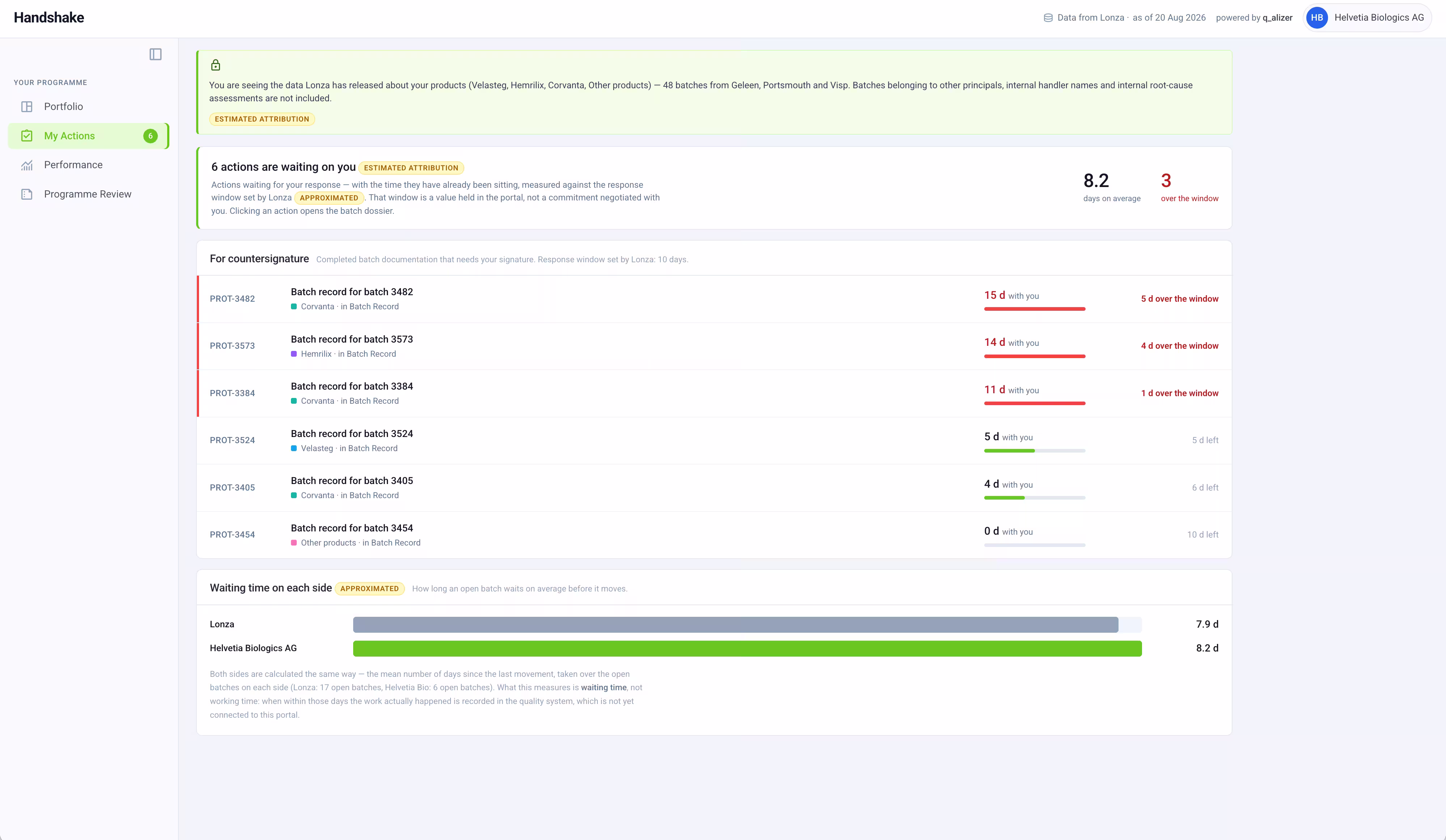This screenshot has width=1446, height=840.
Task: Click the purple Hemrilix swatch on batch 3573
Action: pyautogui.click(x=294, y=355)
